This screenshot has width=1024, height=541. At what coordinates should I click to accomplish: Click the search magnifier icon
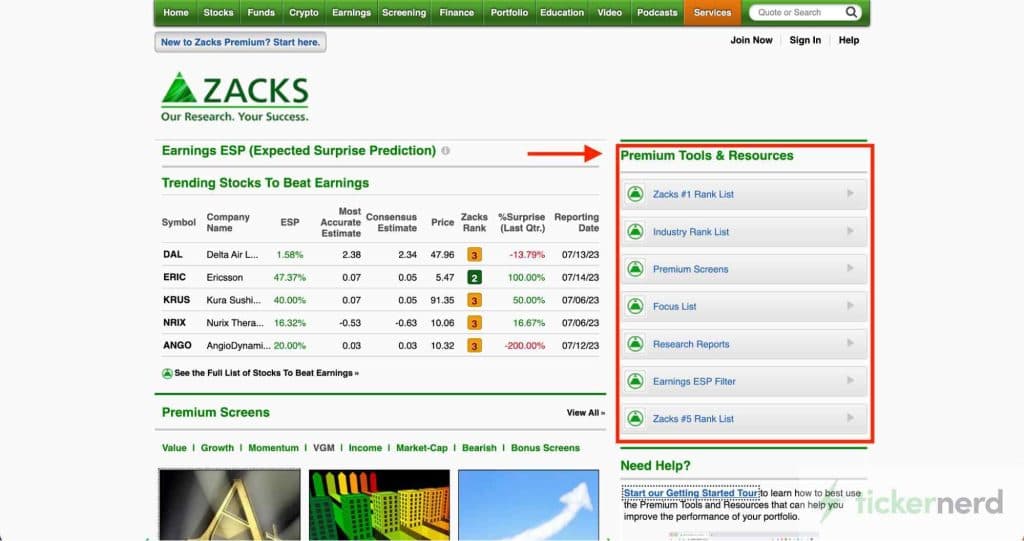coord(851,12)
